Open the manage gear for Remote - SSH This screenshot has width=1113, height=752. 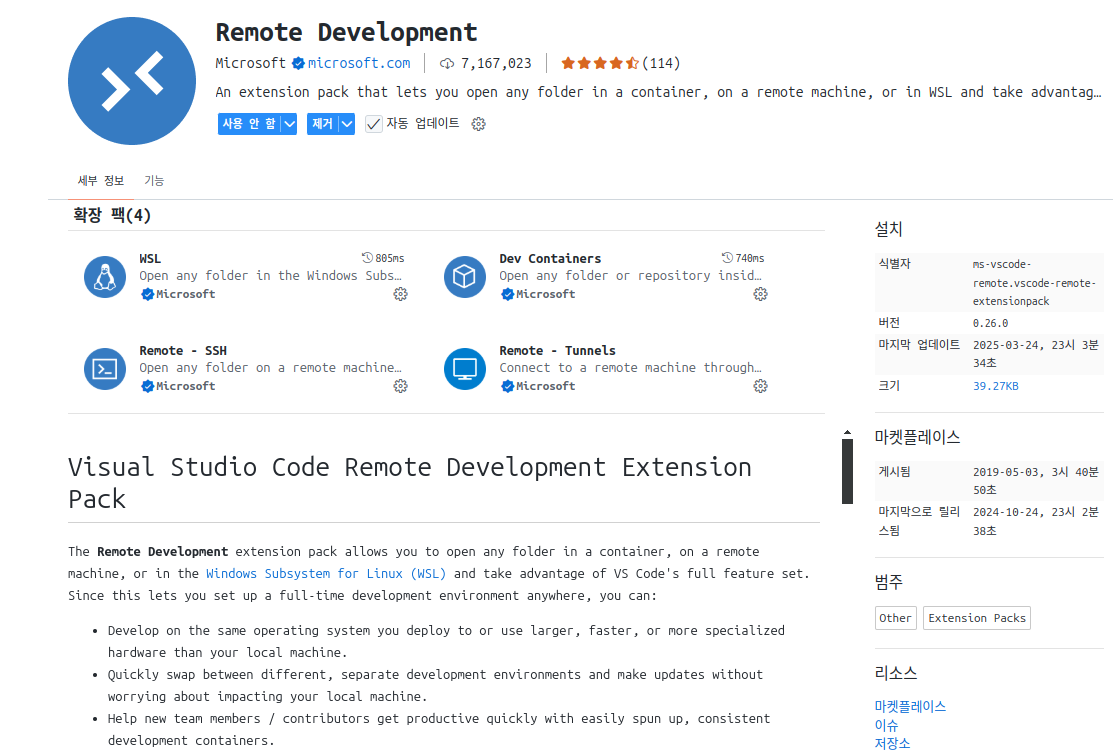400,386
